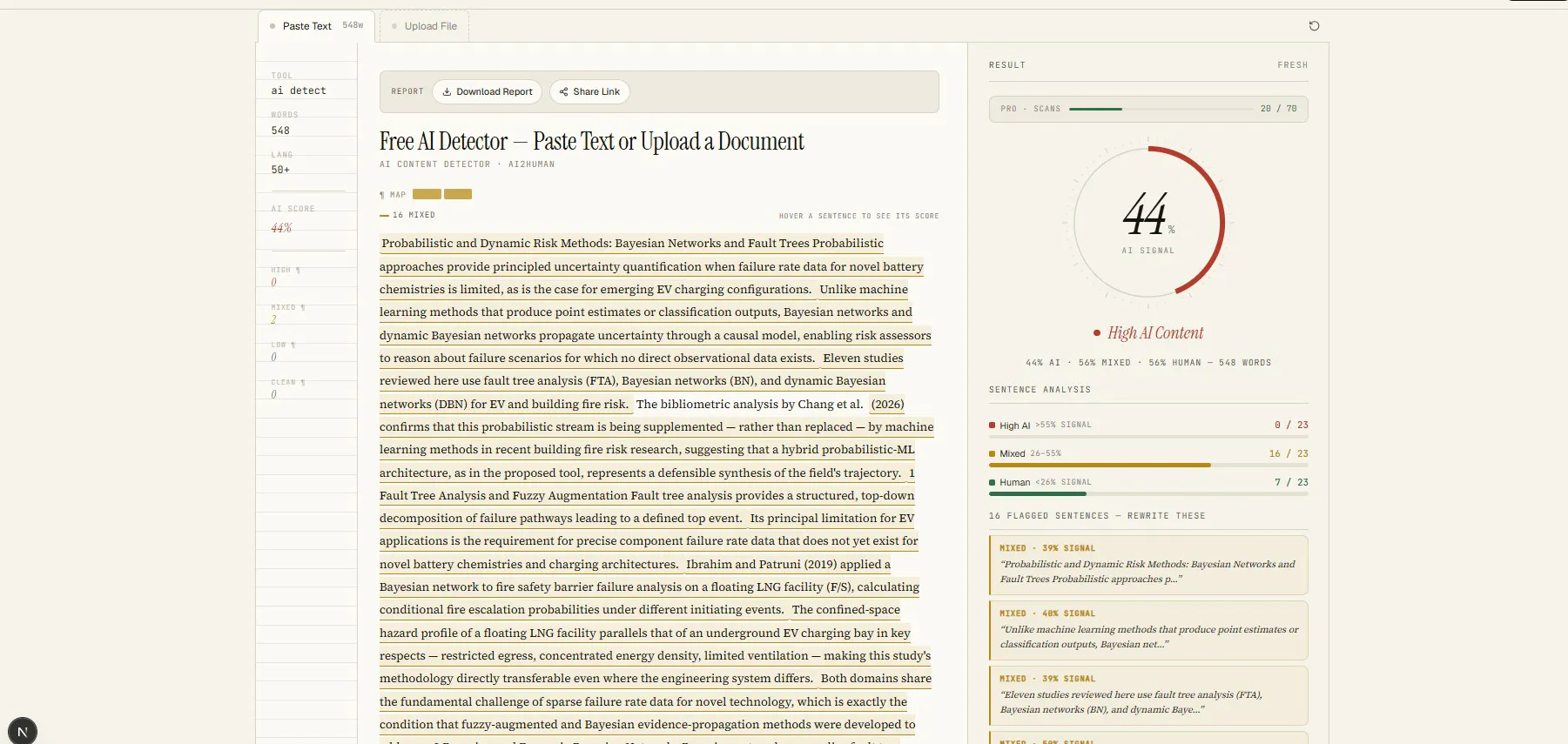1568x744 pixels.
Task: Click the '(2026)' citation text
Action: coord(888,404)
